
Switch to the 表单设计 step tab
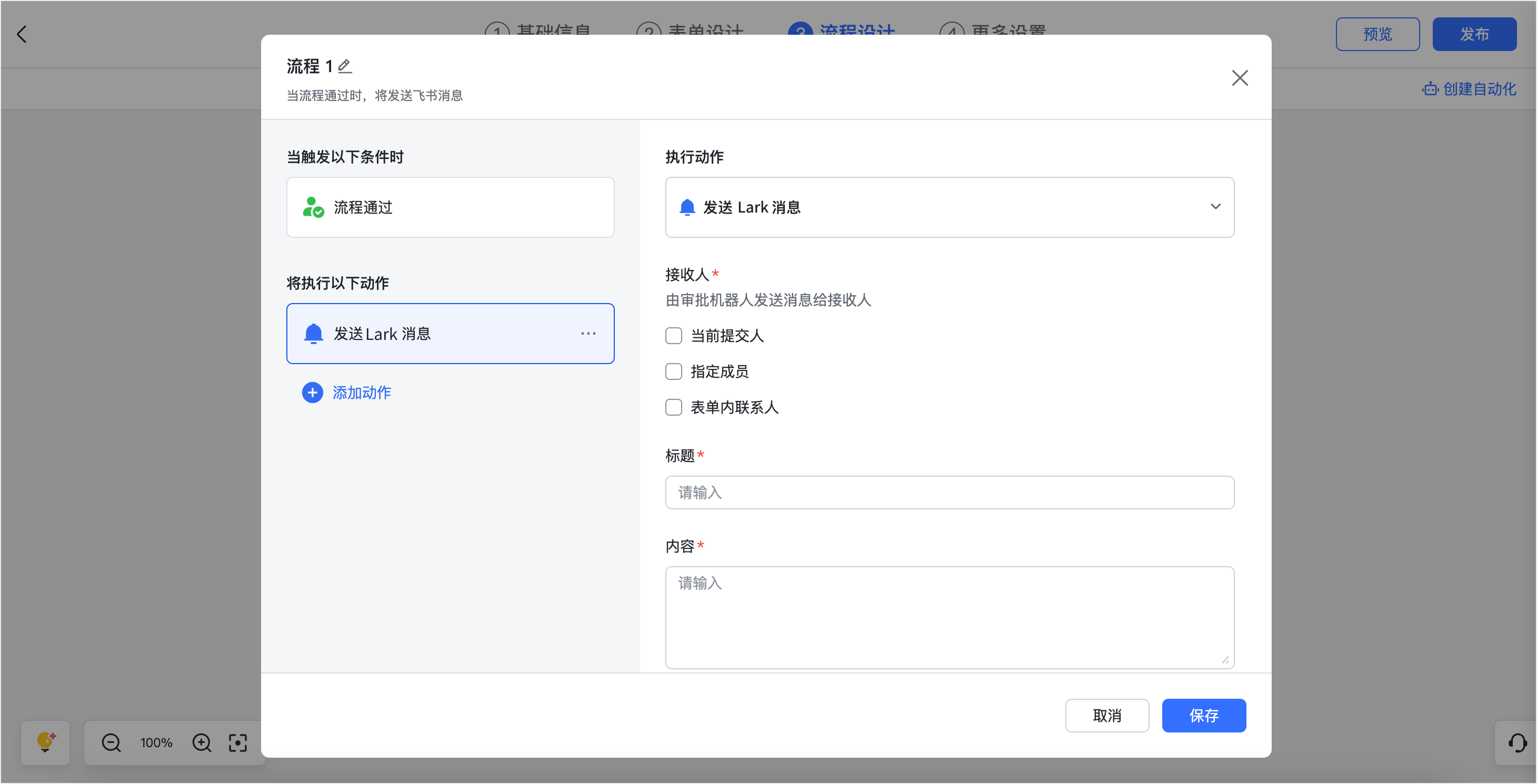[690, 30]
